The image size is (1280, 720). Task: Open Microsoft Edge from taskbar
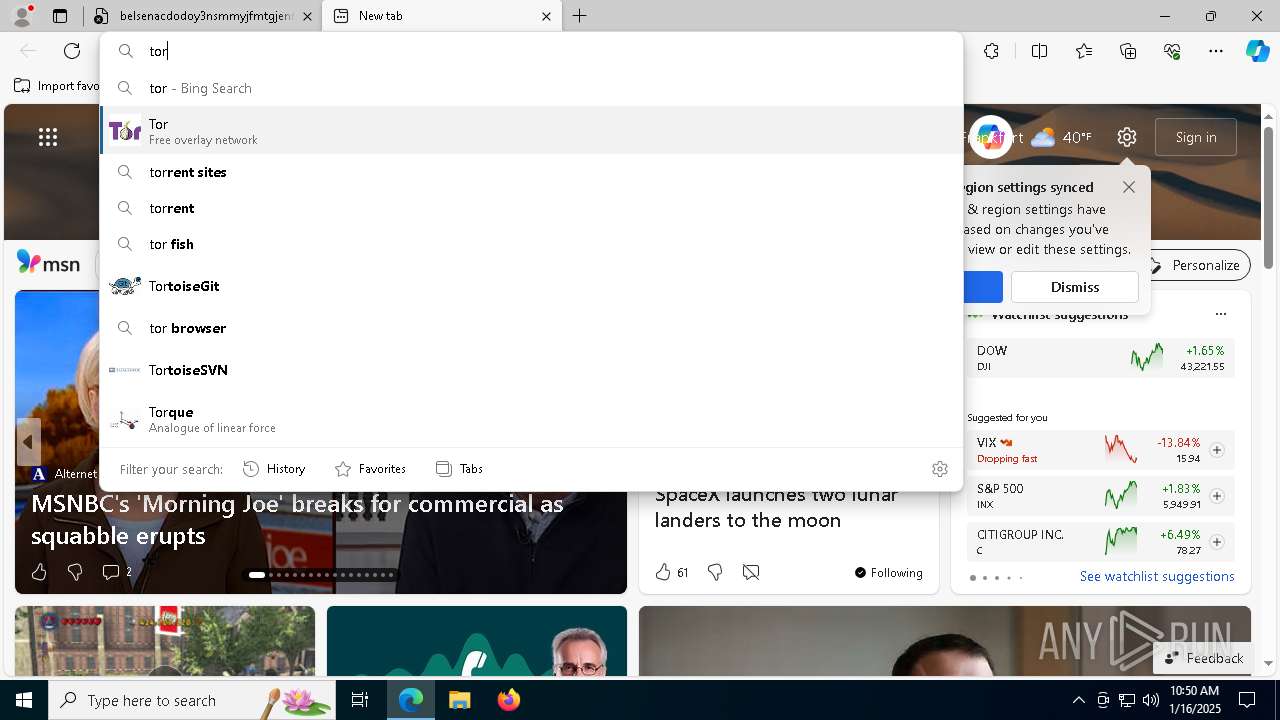click(411, 700)
